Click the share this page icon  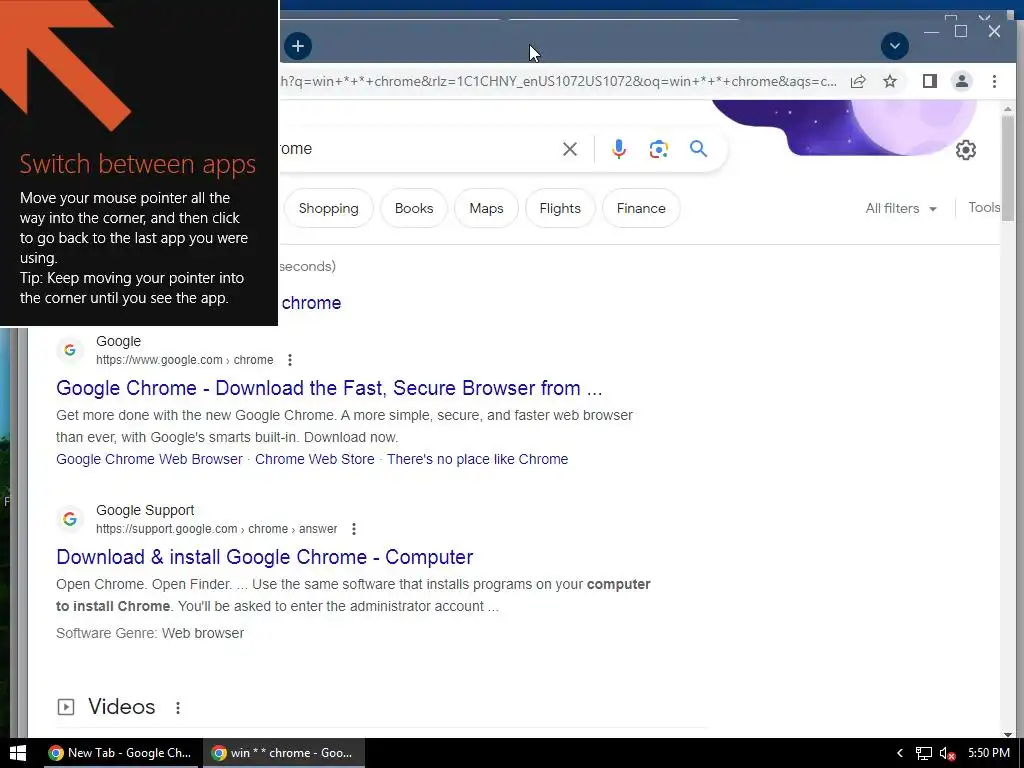coord(858,82)
